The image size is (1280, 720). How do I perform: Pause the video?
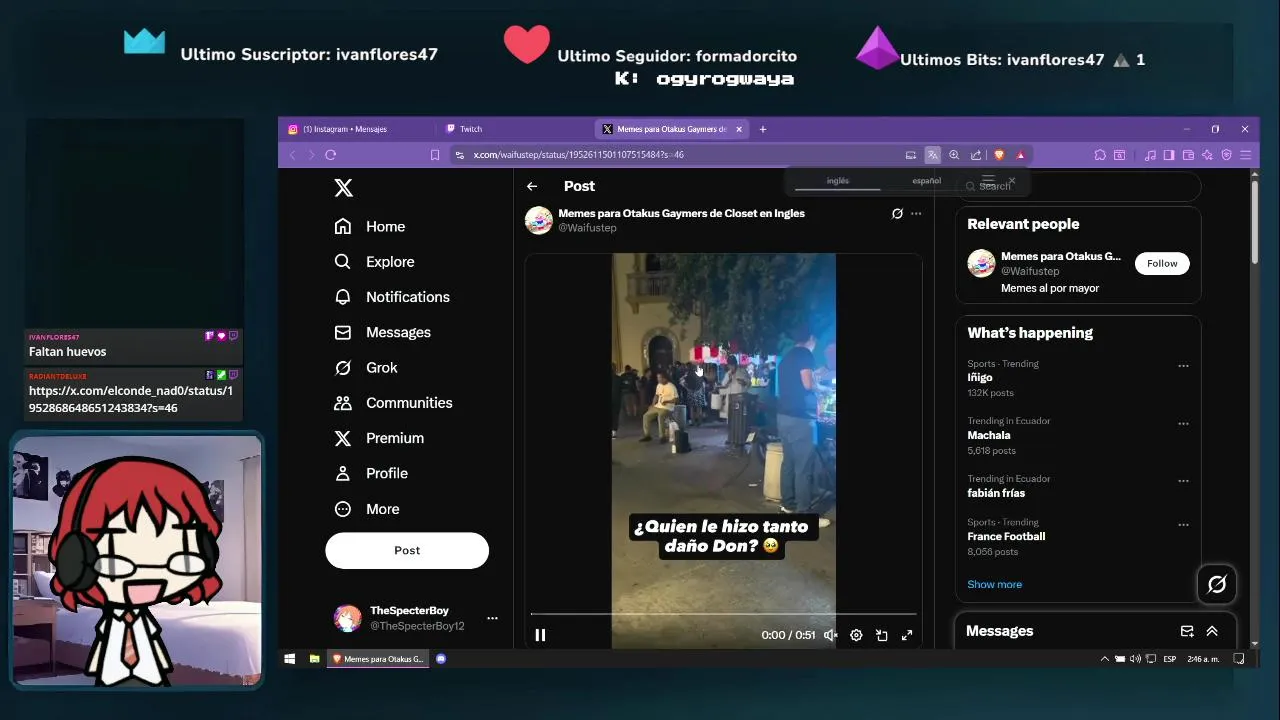(540, 635)
